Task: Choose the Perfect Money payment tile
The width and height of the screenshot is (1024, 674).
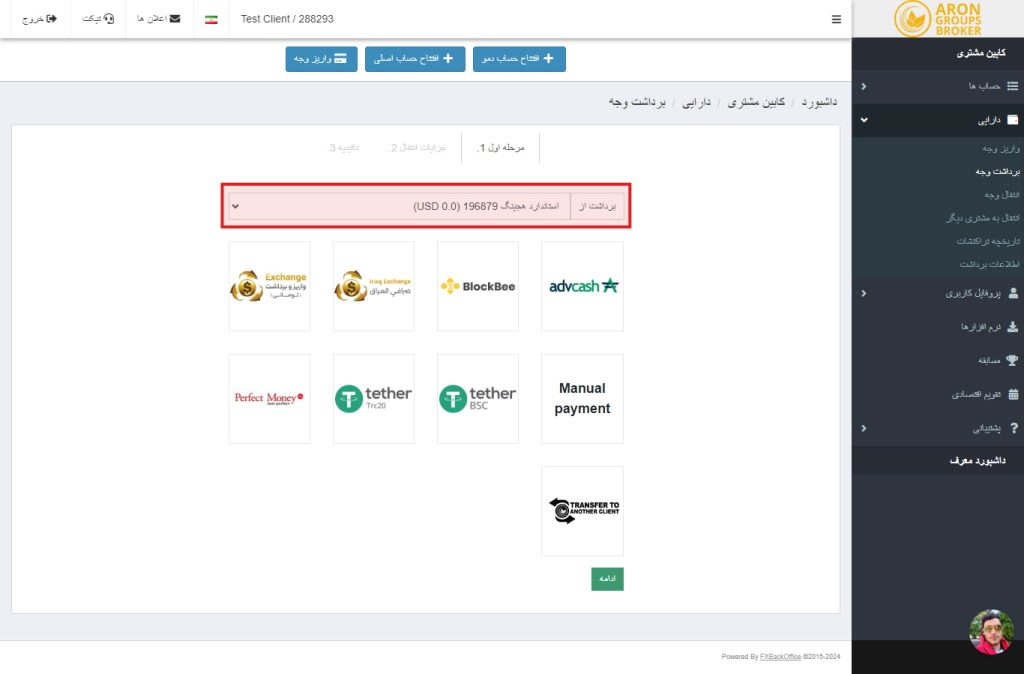Action: [x=269, y=398]
